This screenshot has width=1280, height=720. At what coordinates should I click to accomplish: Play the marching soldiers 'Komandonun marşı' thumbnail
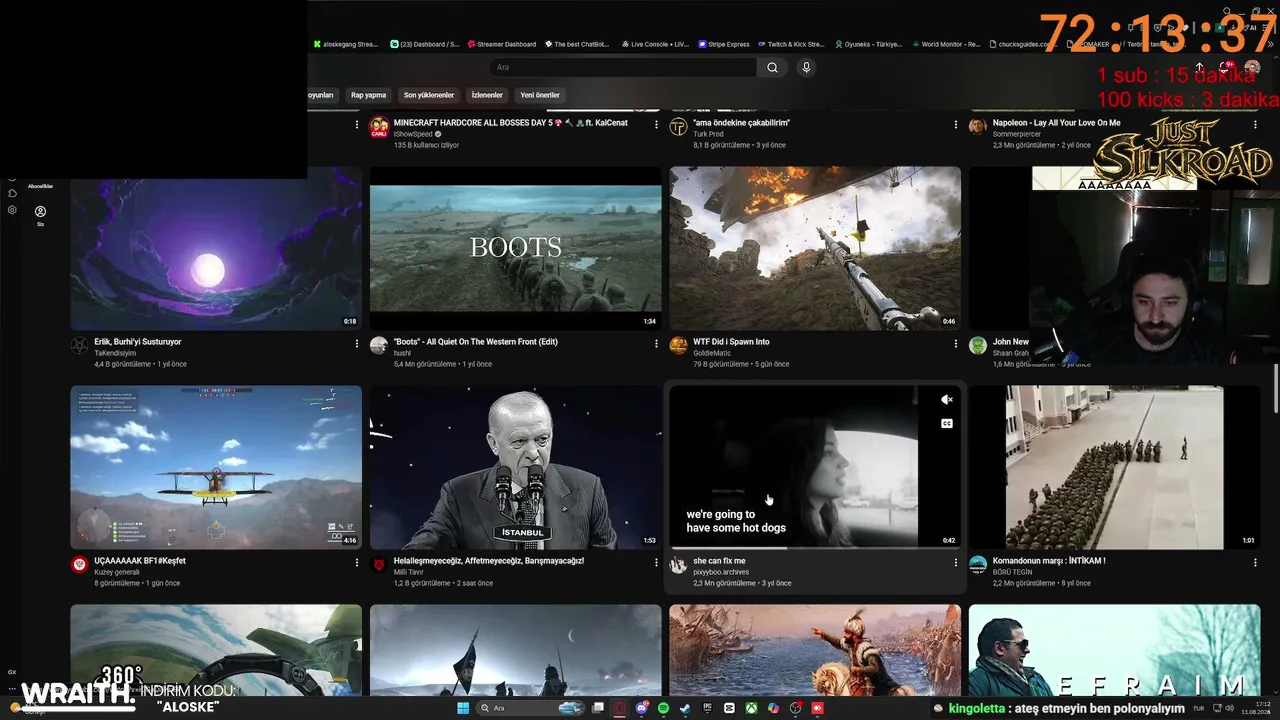(x=1114, y=467)
